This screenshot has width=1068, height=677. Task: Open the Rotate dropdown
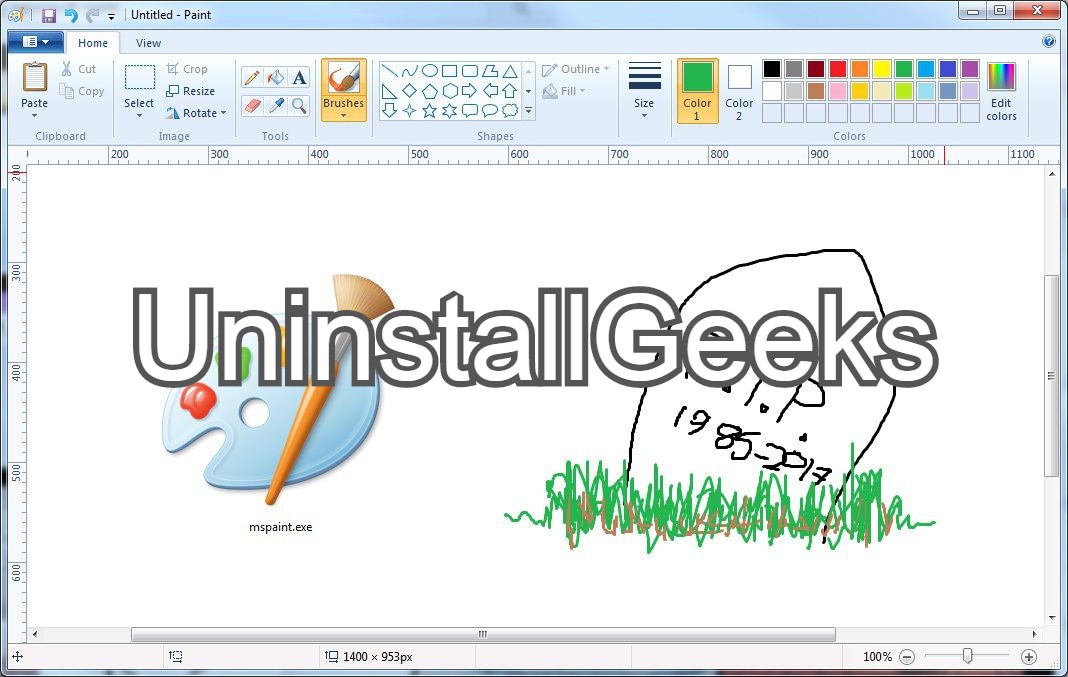196,113
